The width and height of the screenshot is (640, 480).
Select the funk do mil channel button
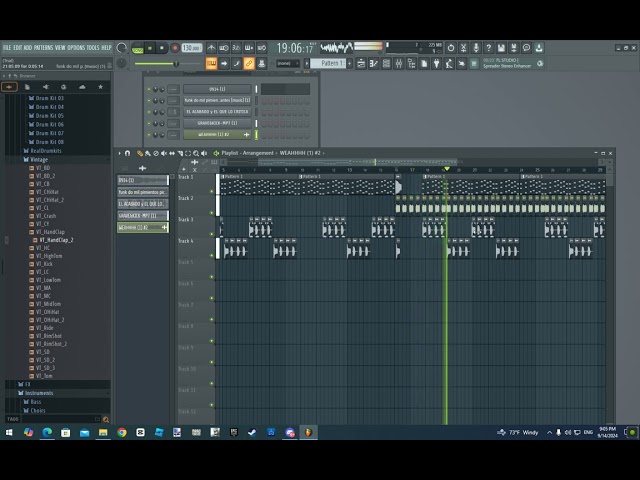[217, 100]
